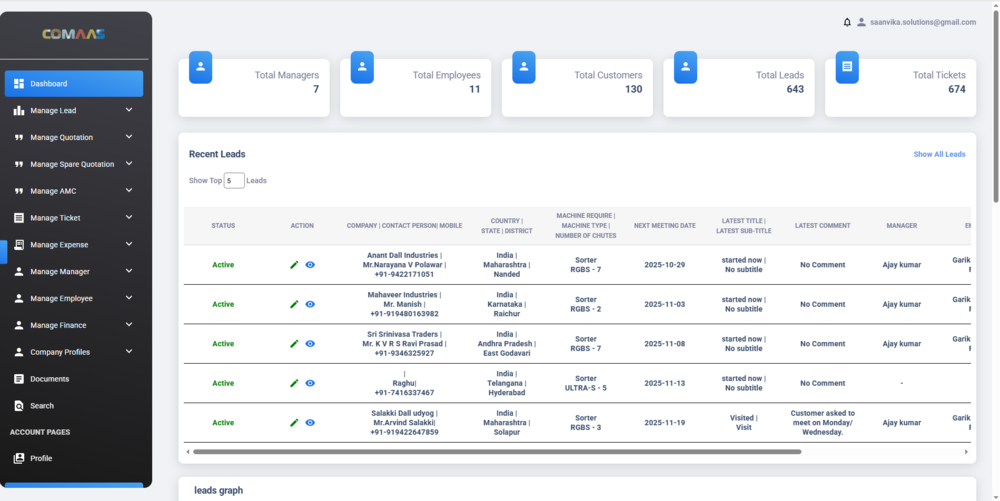1000x501 pixels.
Task: Click the 2025-10-29 meeting date cell
Action: [x=665, y=265]
